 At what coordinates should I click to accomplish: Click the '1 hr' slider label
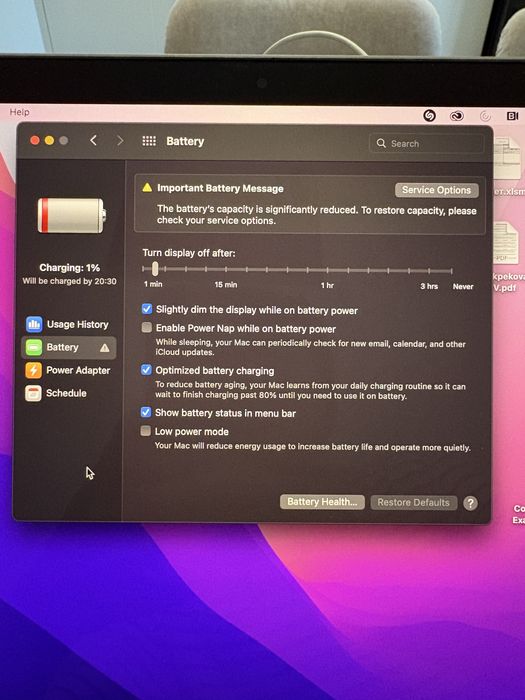(327, 285)
